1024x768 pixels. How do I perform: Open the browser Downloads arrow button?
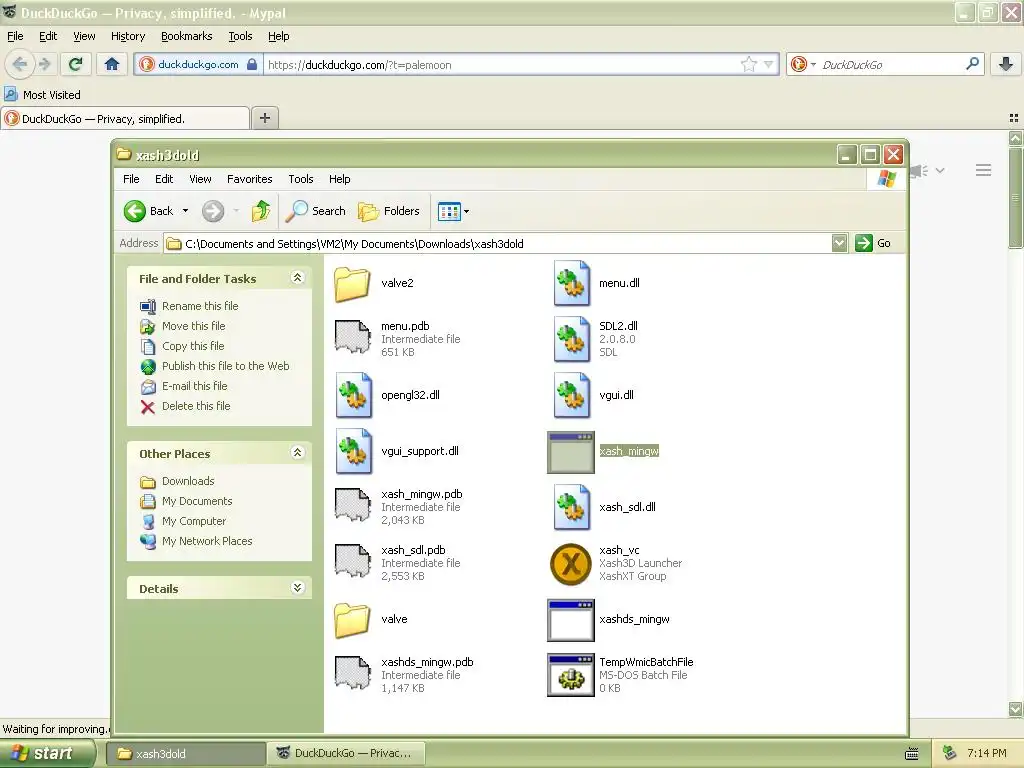[x=1006, y=64]
